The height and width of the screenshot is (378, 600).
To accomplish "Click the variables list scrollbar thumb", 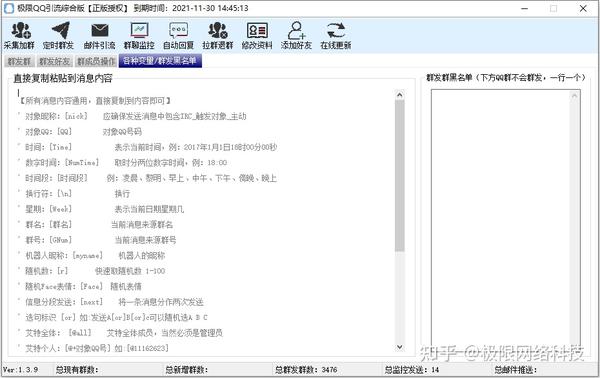I will coord(399,176).
